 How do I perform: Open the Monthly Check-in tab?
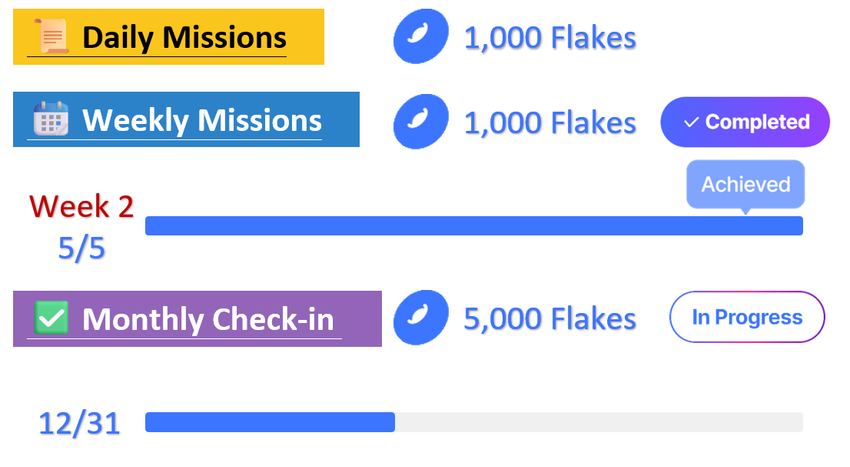point(207,319)
